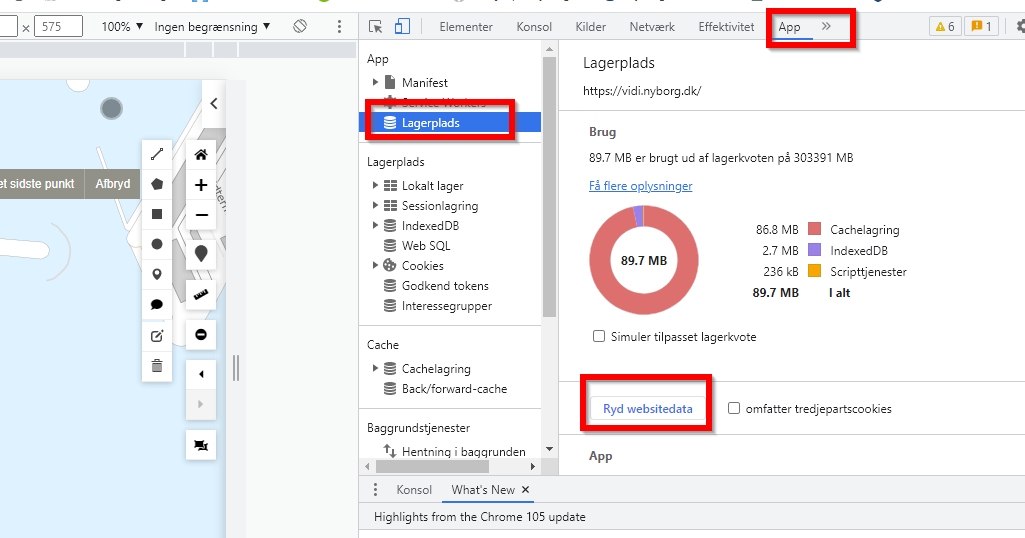Image resolution: width=1025 pixels, height=538 pixels.
Task: Open the 100% zoom dropdown
Action: (x=123, y=27)
